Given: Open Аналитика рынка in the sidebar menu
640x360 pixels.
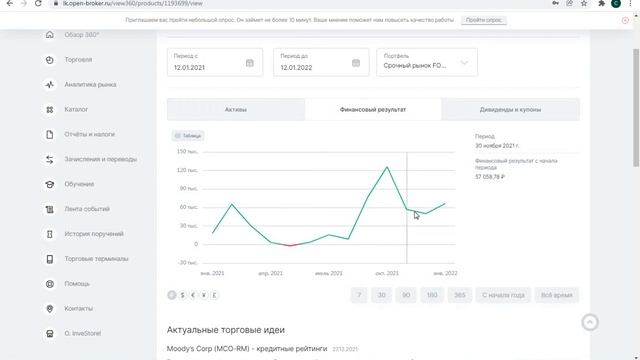Looking at the screenshot, I should click(90, 84).
